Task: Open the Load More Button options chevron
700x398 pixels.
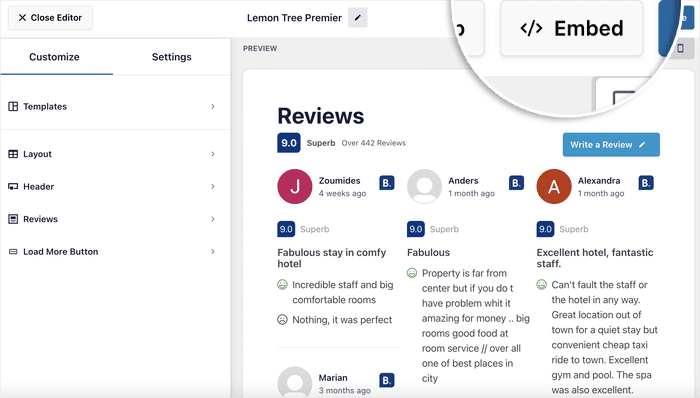Action: (213, 252)
